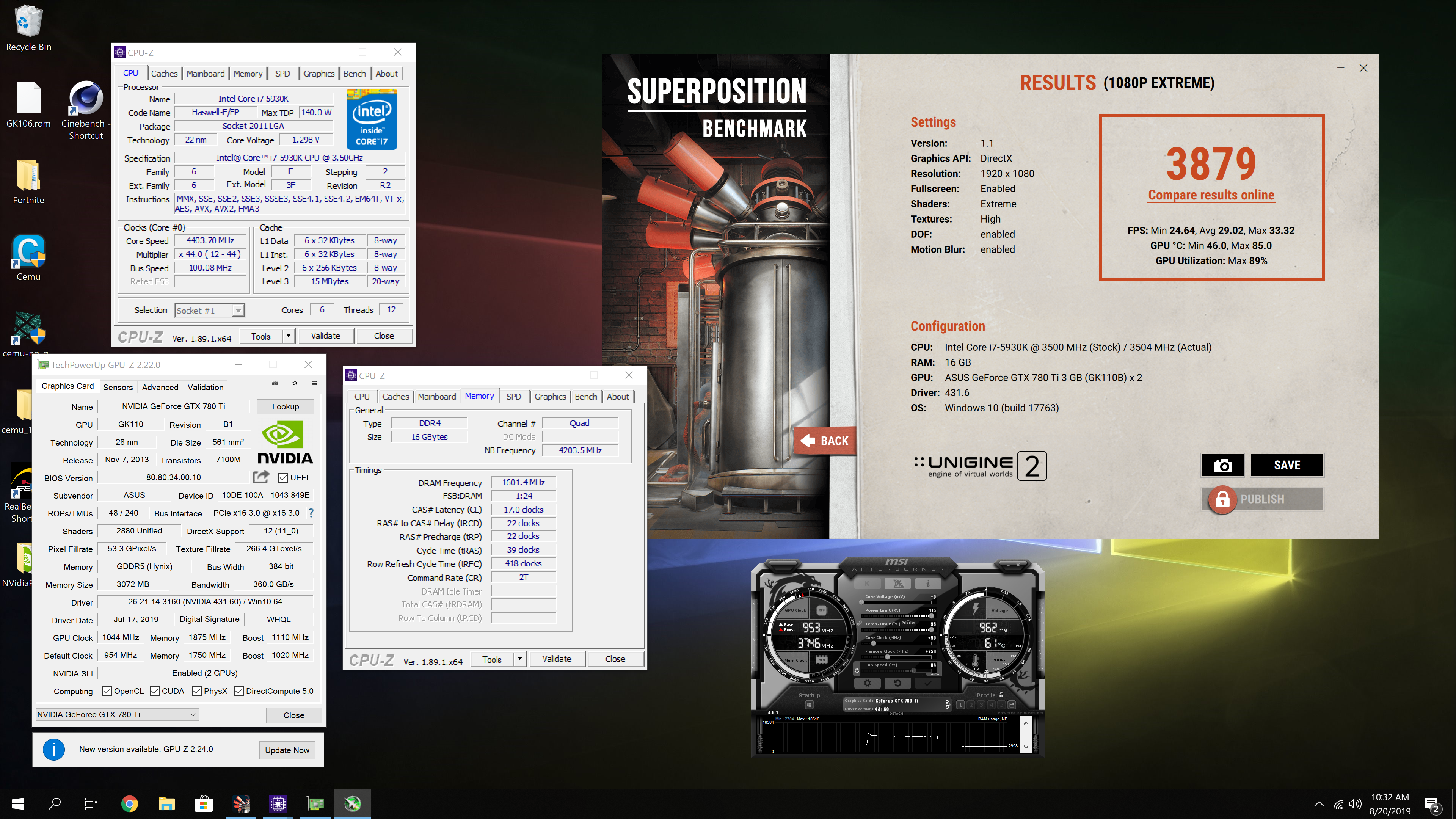Click Compare results online link

(1211, 195)
